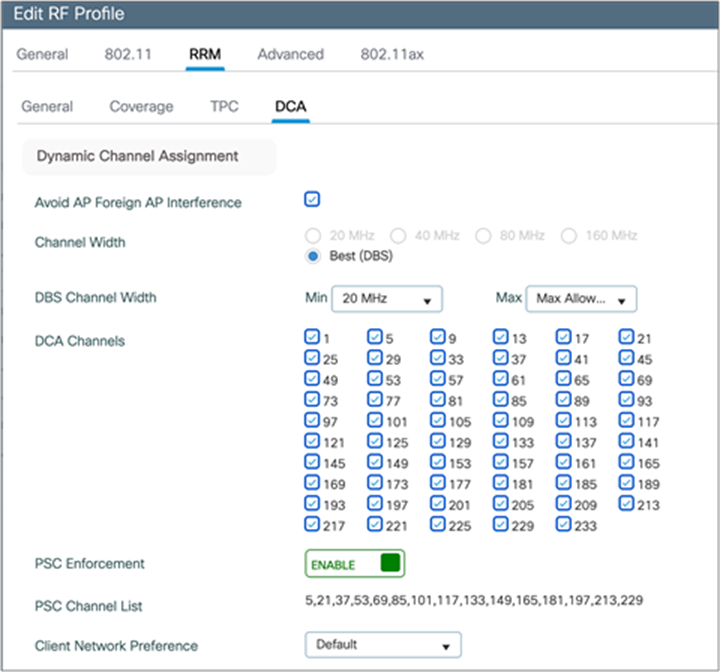Screen dimensions: 720x672
Task: Toggle DCA channel 69 checkbox
Action: point(627,379)
